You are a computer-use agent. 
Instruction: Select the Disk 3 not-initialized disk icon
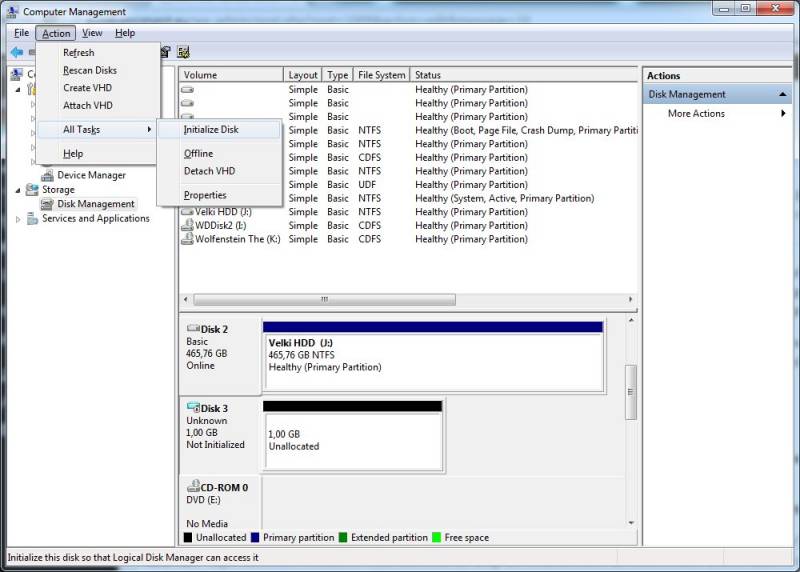tap(193, 408)
